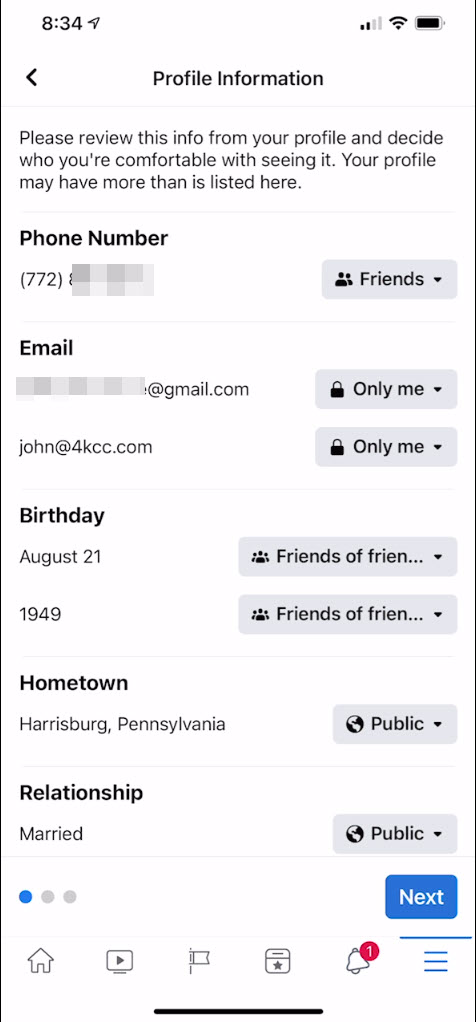Tap the back arrow icon
This screenshot has height=1022, width=476.
[x=31, y=78]
